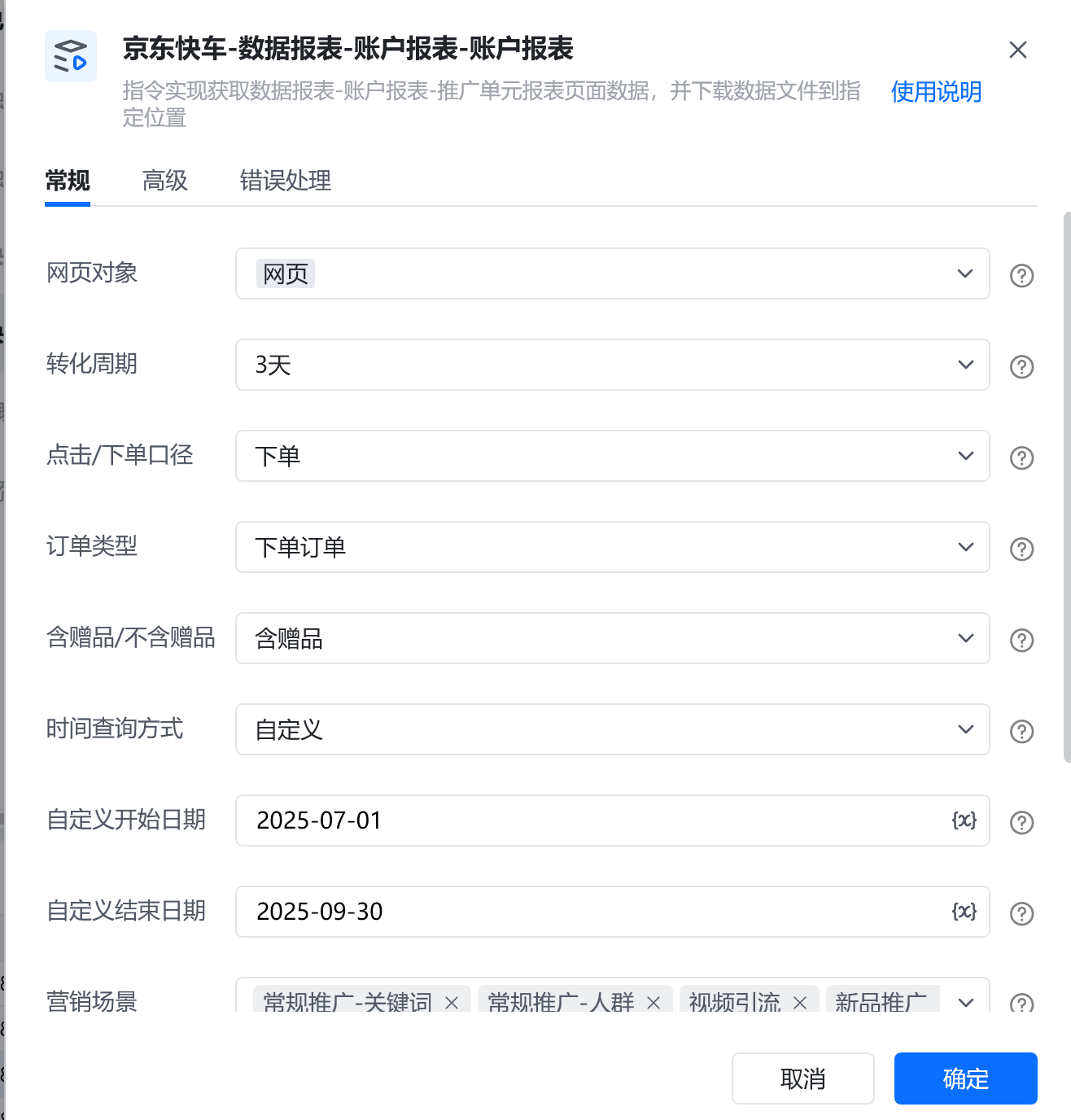Switch to the 常规 tab
1071x1120 pixels.
68,181
